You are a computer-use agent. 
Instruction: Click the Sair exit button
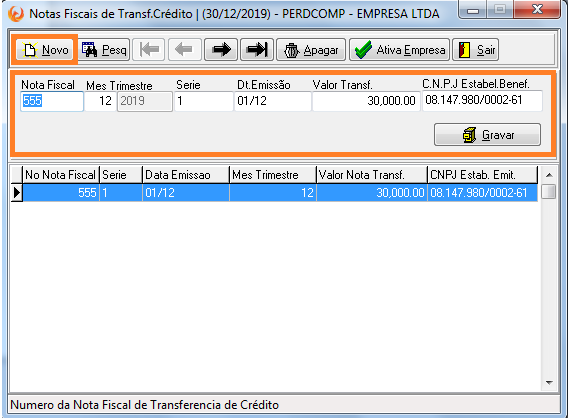pos(475,50)
